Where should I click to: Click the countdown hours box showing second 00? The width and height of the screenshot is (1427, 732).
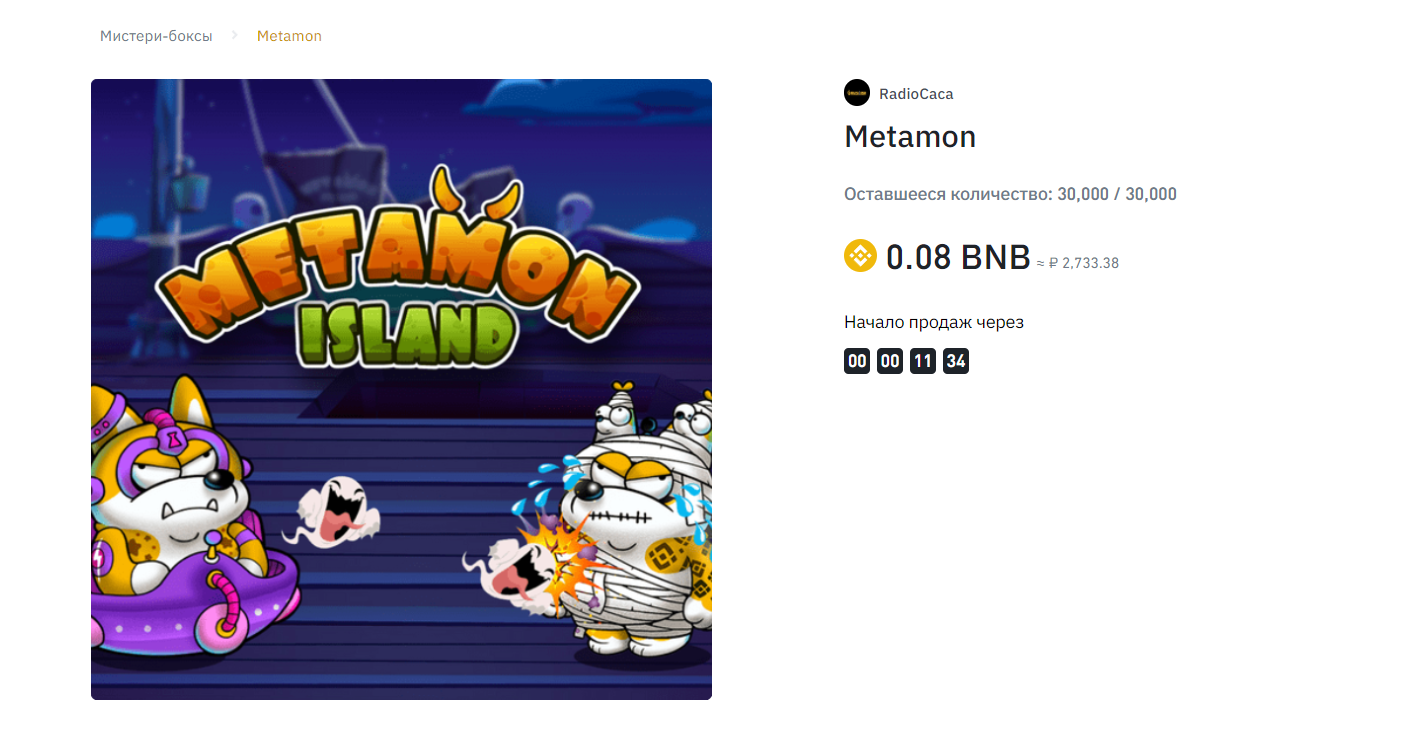(890, 361)
